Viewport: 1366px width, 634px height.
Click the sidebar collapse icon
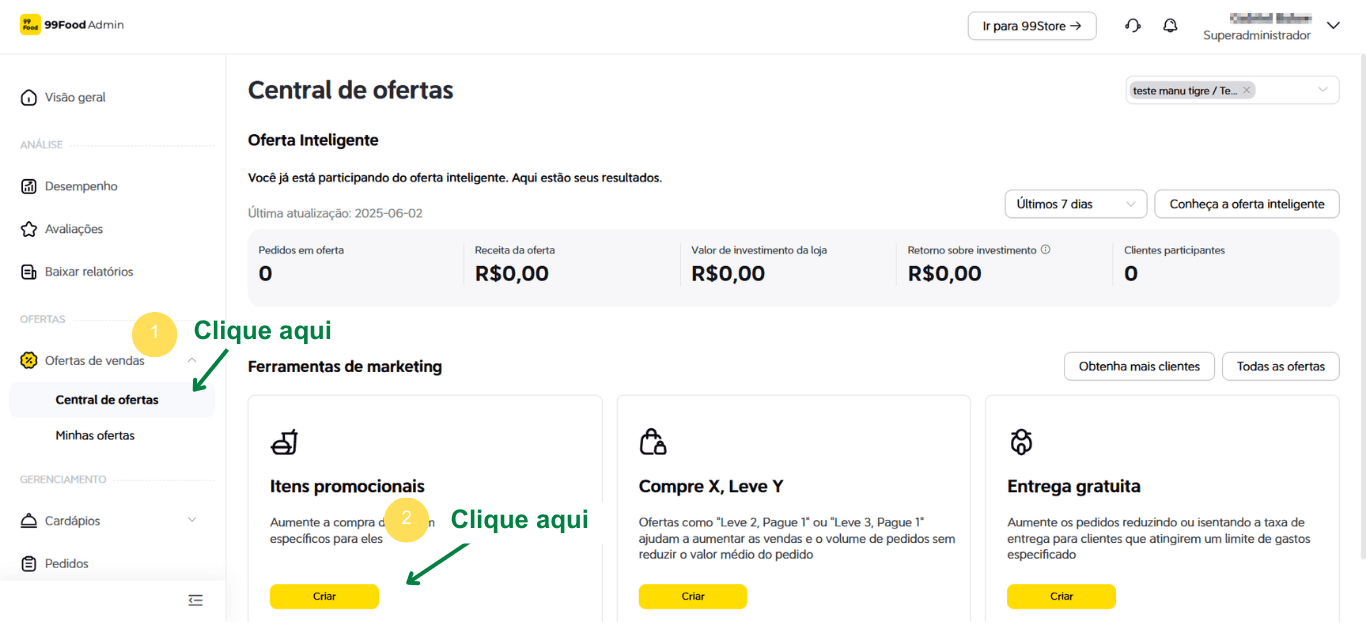195,600
